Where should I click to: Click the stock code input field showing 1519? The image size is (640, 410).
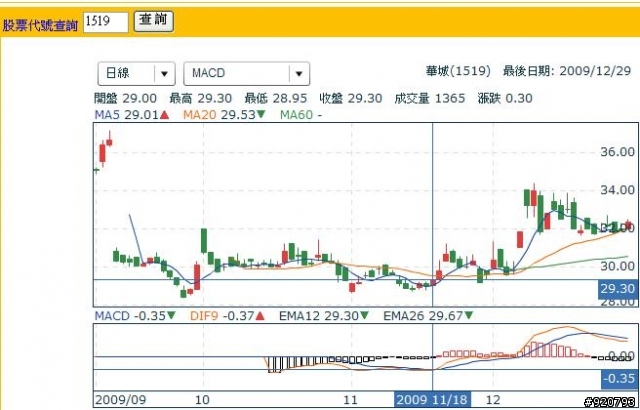(x=106, y=22)
